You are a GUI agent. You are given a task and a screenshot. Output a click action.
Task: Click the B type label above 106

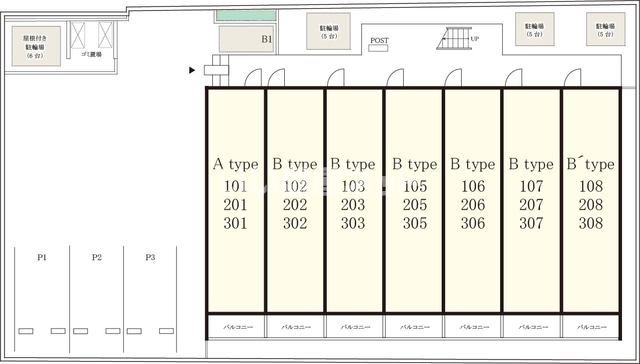(x=473, y=164)
